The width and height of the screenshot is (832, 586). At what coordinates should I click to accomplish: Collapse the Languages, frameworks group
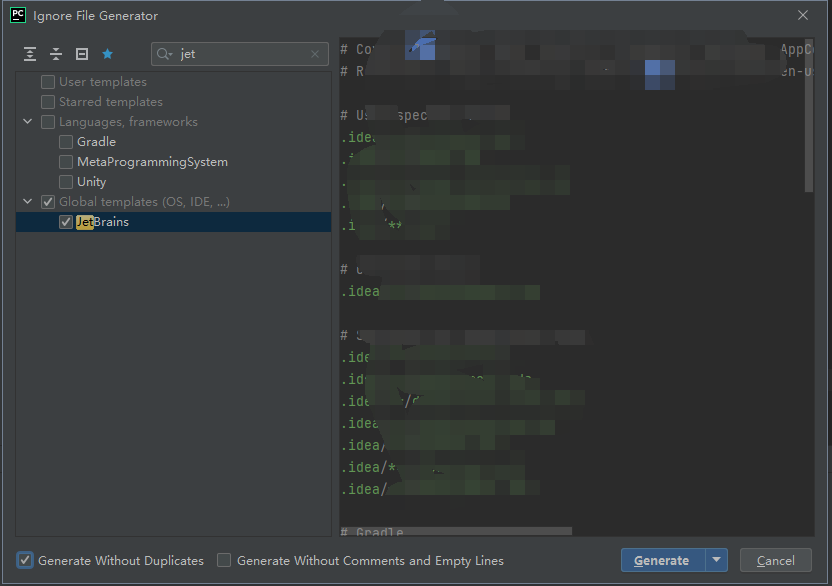point(28,122)
